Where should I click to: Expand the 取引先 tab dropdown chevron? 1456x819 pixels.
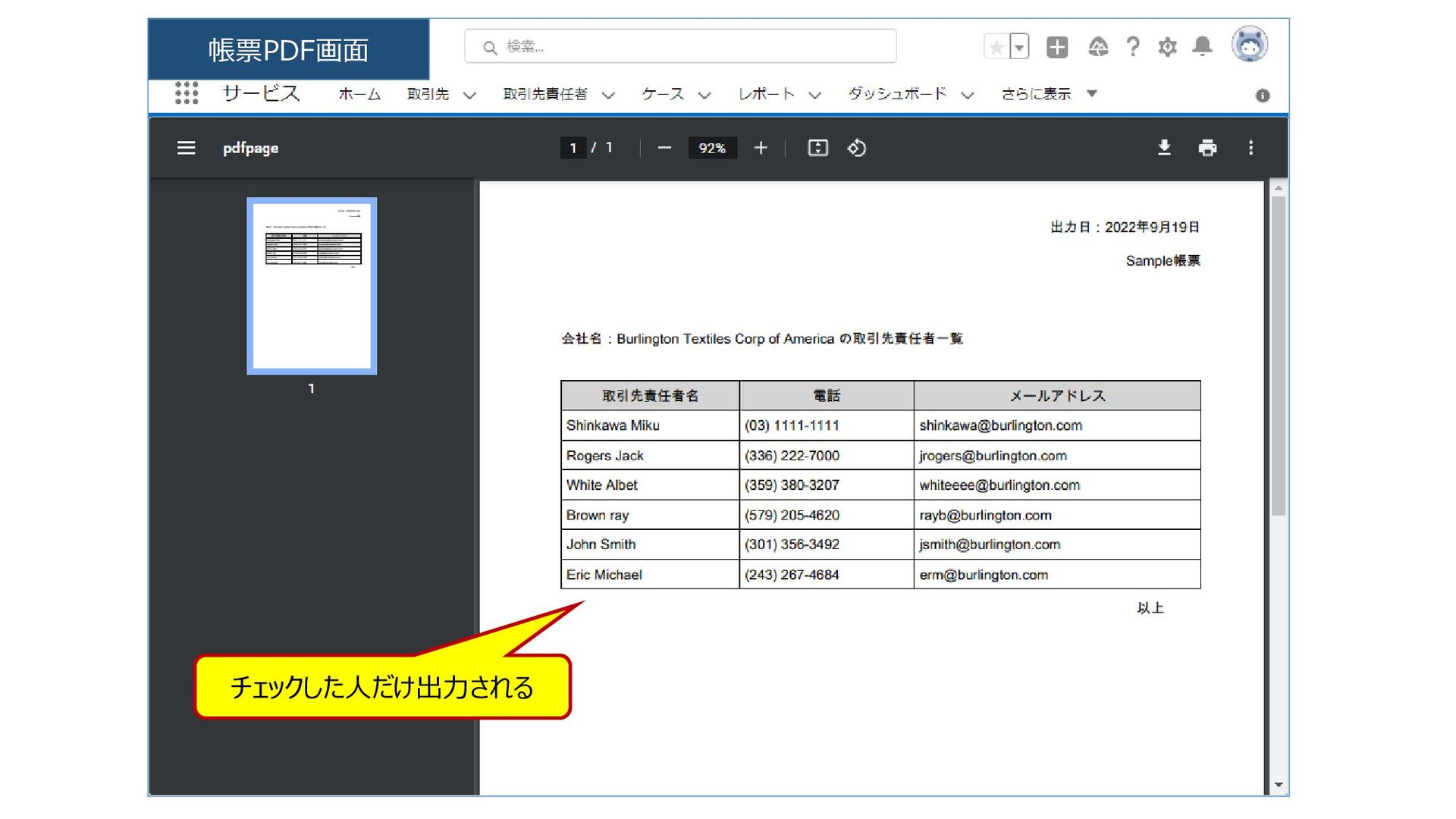[x=469, y=95]
